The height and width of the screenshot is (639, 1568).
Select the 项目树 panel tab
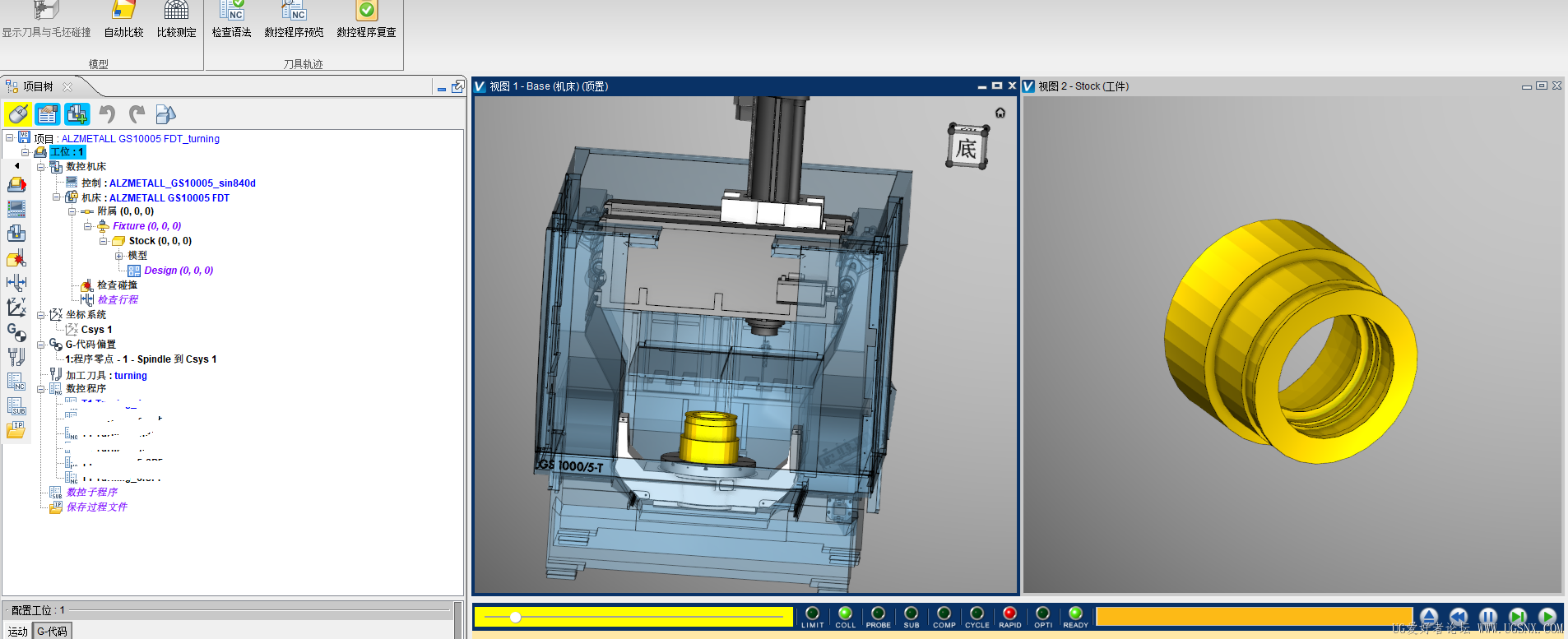click(x=38, y=86)
